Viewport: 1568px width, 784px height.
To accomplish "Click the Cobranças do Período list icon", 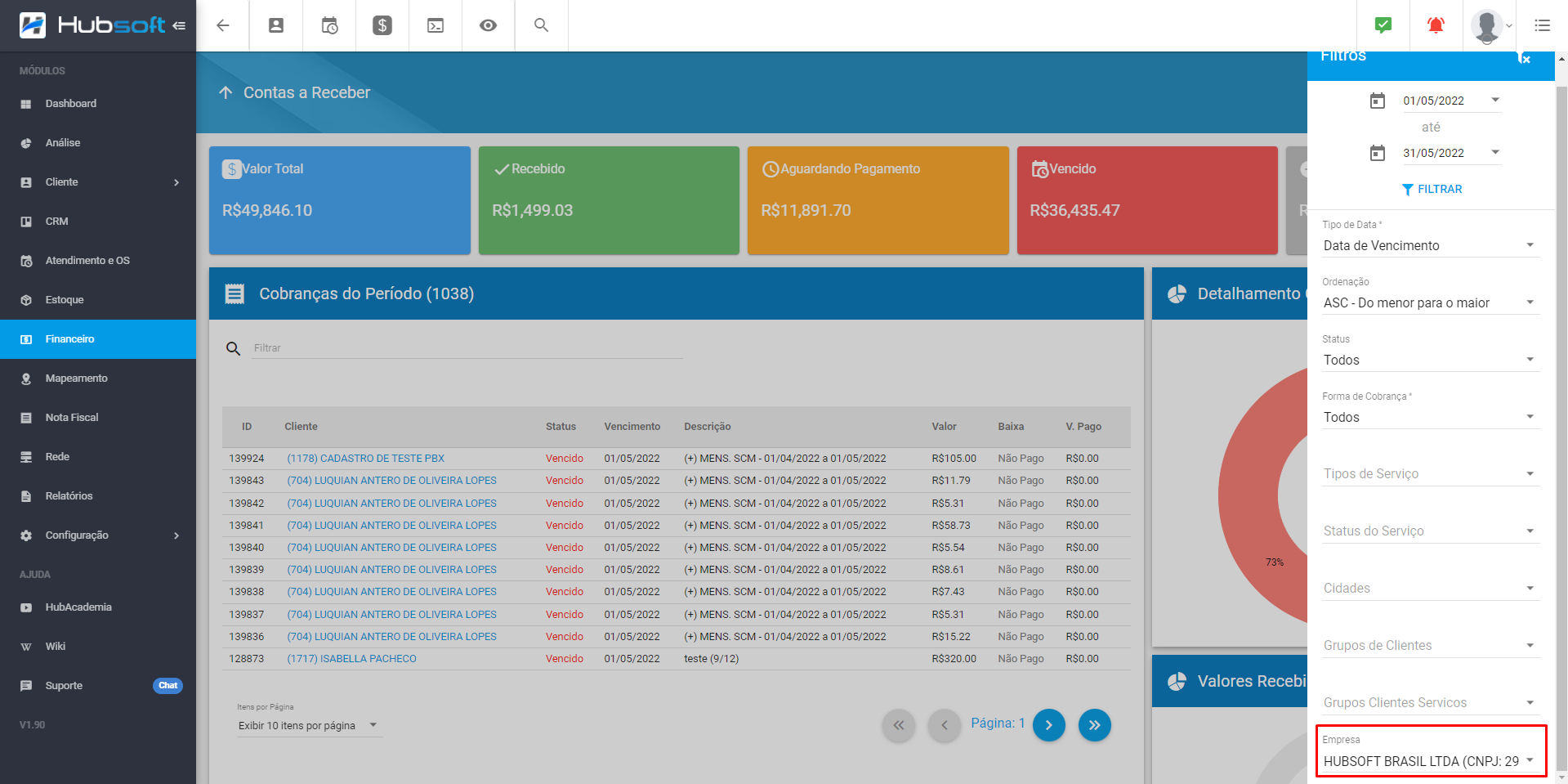I will pos(235,293).
